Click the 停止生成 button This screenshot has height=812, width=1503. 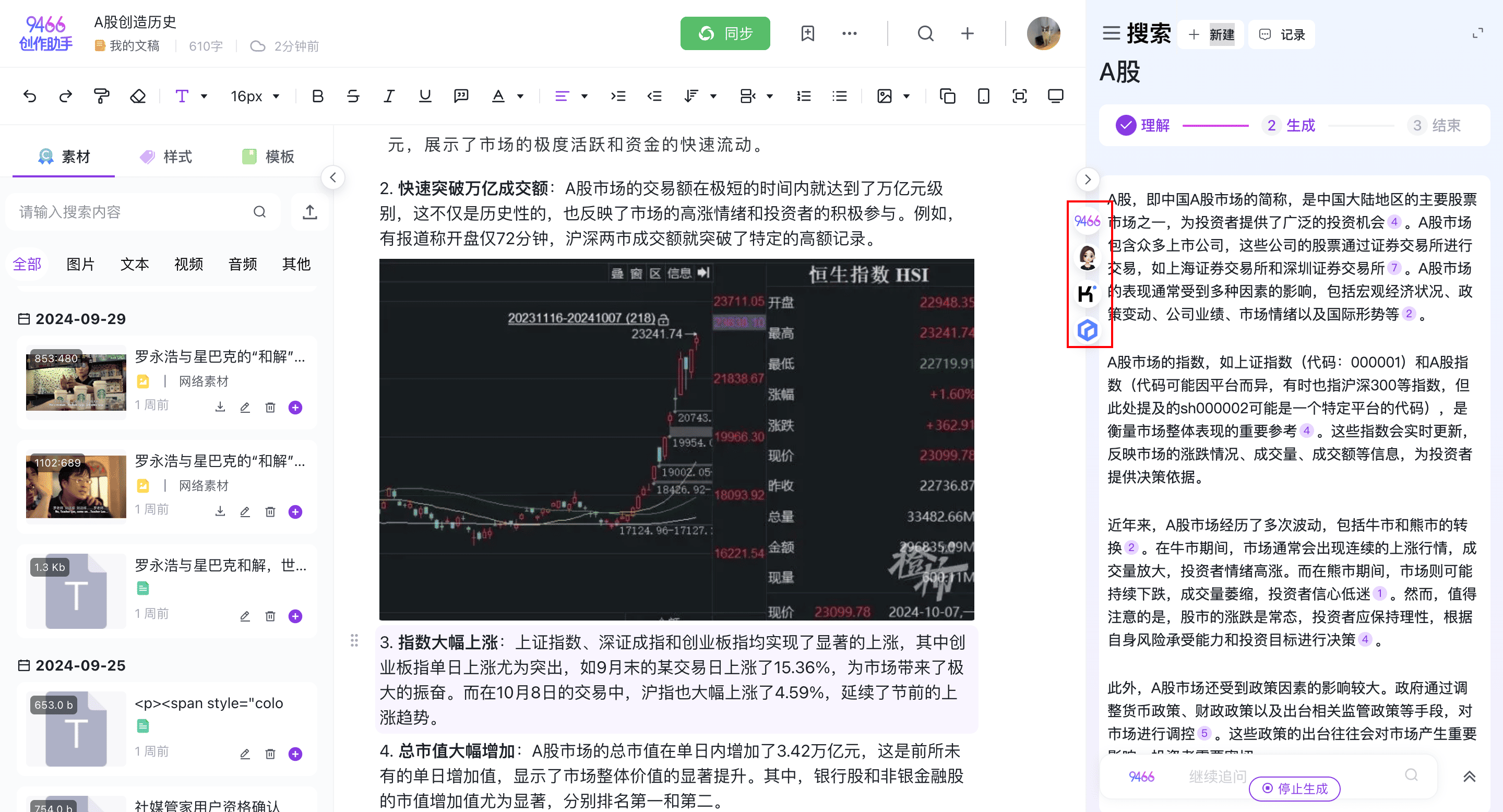coord(1295,789)
